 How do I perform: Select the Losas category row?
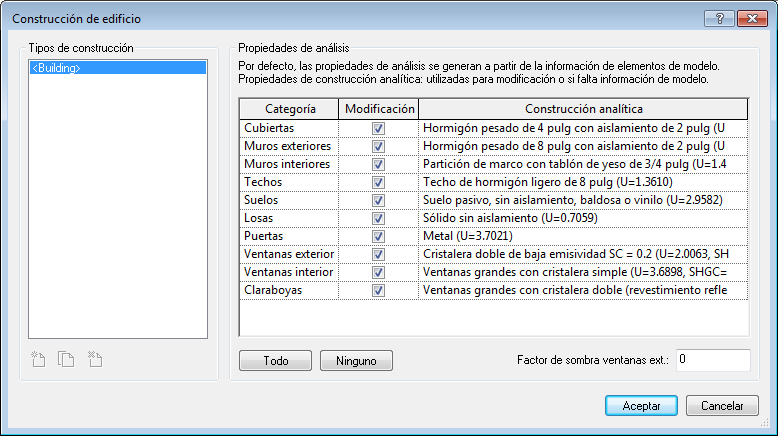pyautogui.click(x=290, y=218)
